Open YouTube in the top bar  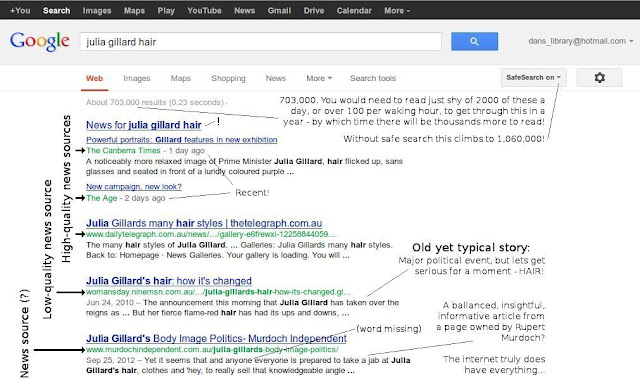click(204, 11)
